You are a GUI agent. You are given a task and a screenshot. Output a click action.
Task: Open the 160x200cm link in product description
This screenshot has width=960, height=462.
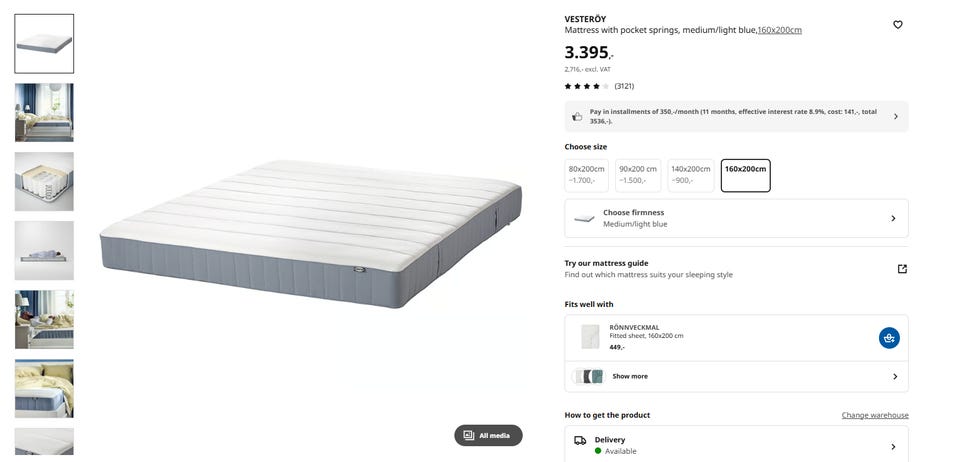tap(779, 30)
